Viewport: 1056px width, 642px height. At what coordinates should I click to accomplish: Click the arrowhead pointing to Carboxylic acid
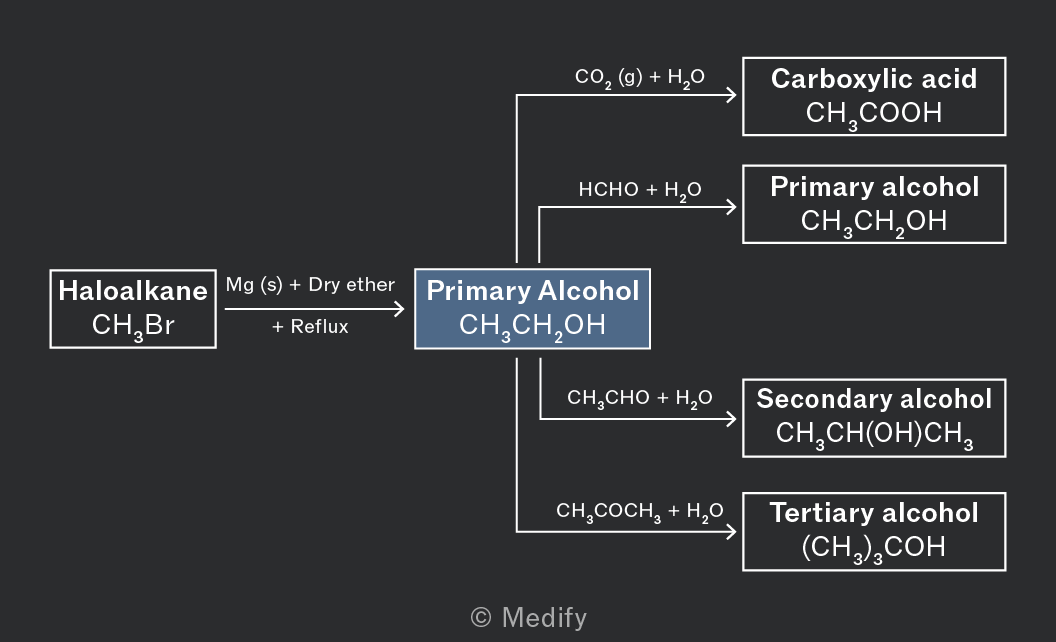(731, 95)
